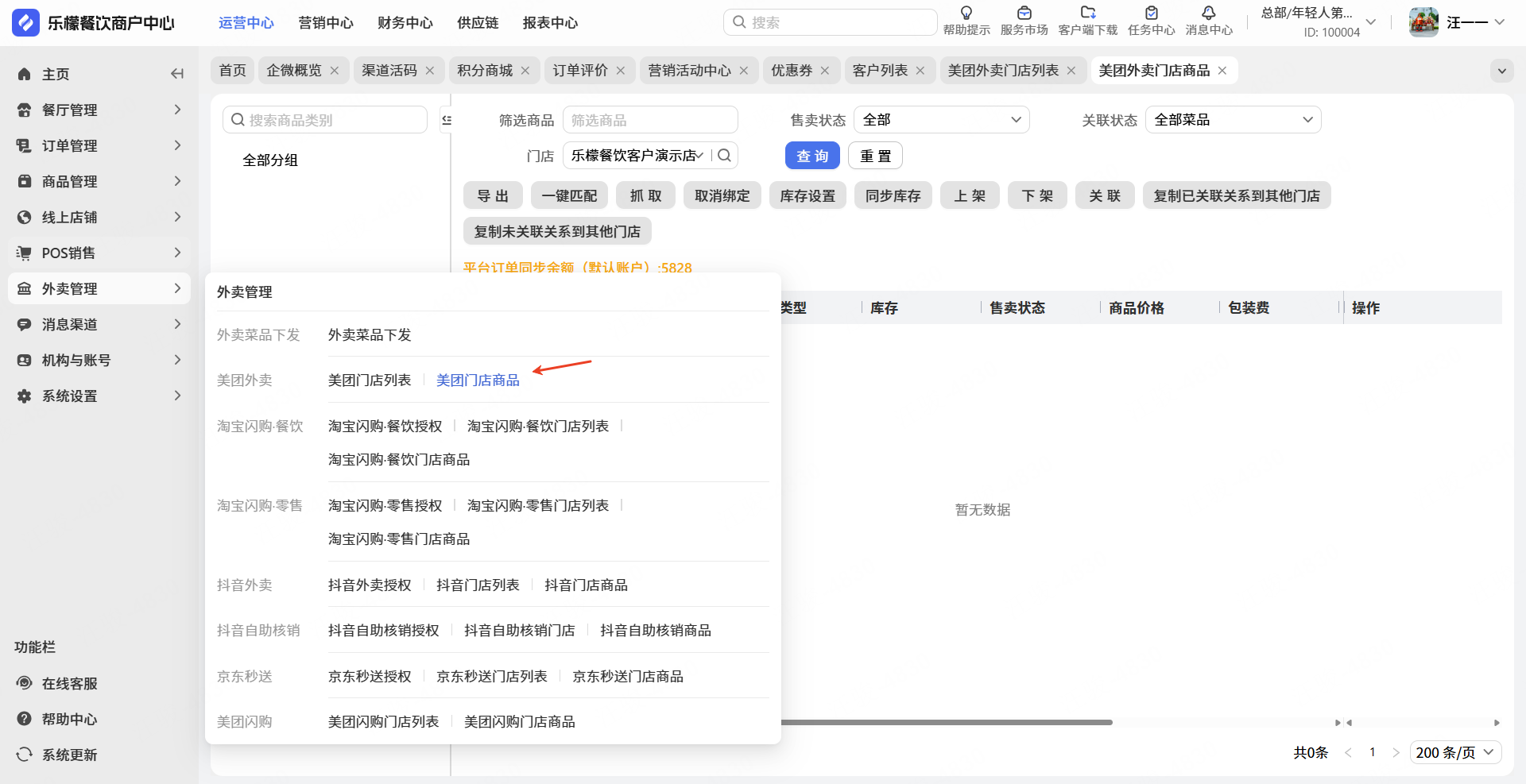The width and height of the screenshot is (1526, 784).
Task: Open the service market icon
Action: click(1024, 14)
